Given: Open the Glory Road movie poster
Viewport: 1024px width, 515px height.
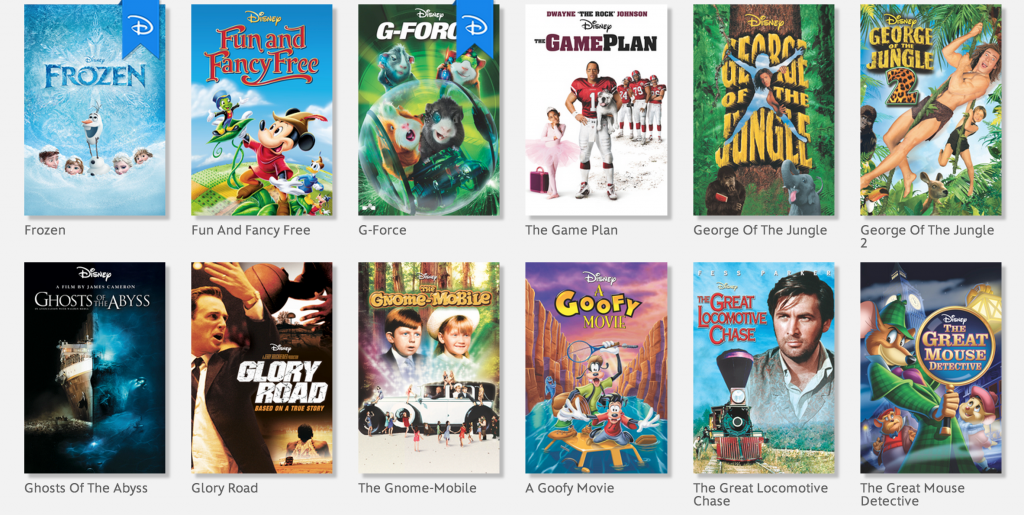Looking at the screenshot, I should coord(262,367).
